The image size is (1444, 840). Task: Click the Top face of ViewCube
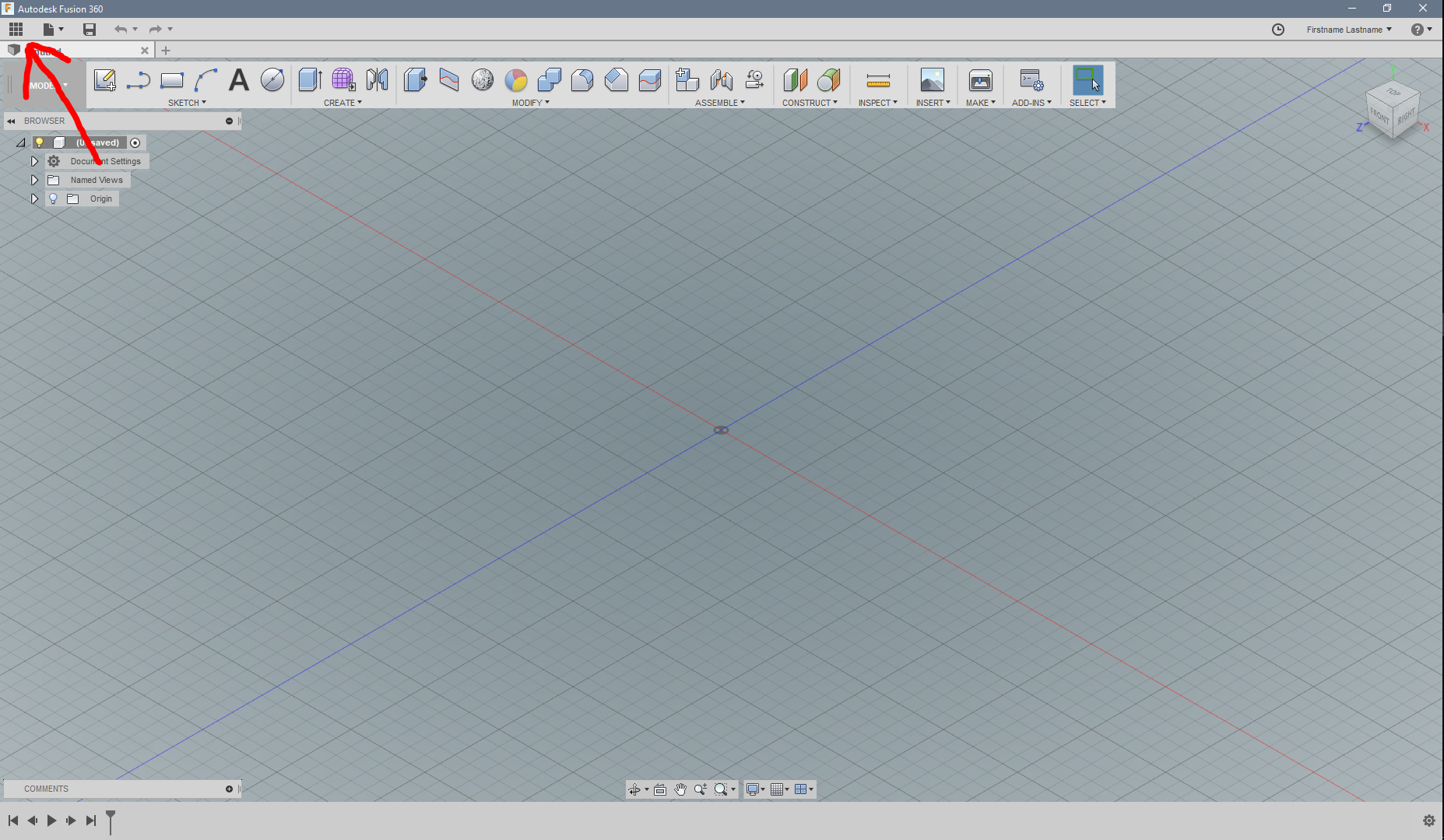pos(1393,93)
